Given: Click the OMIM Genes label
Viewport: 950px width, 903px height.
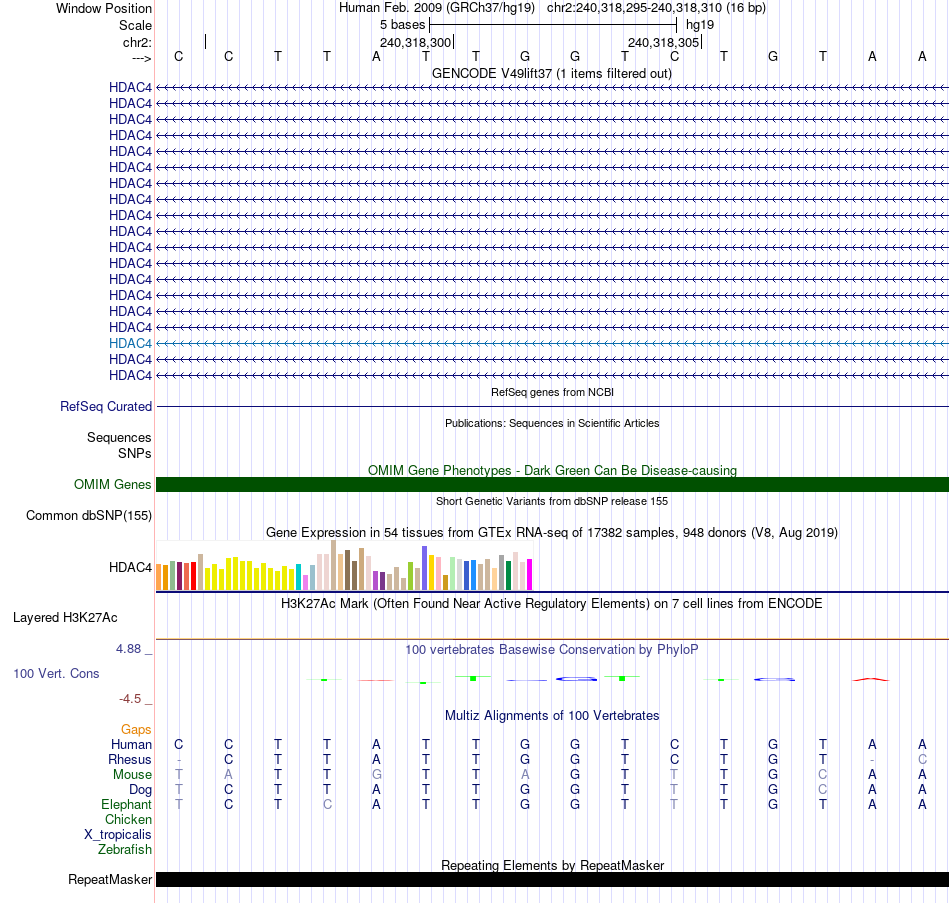Looking at the screenshot, I should pyautogui.click(x=113, y=484).
